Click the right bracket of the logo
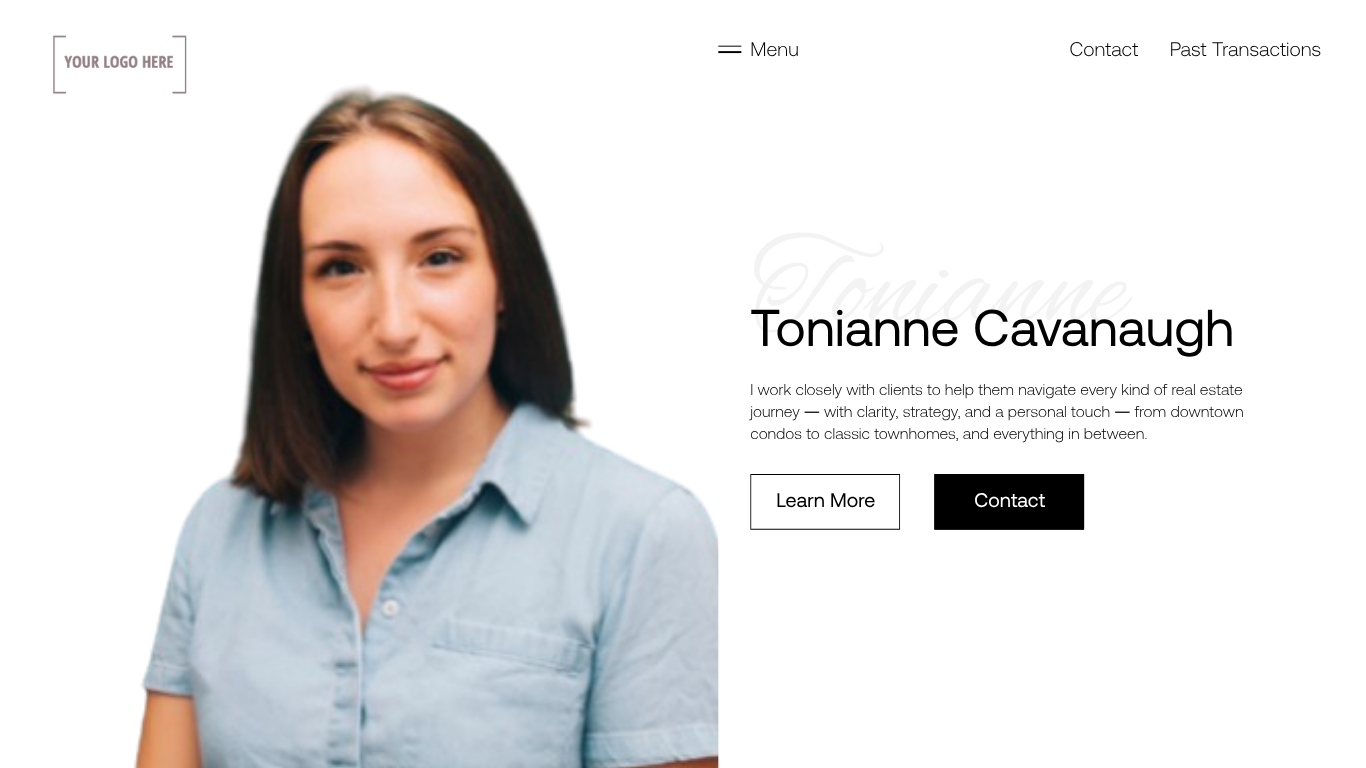Viewport: 1366px width, 768px height. point(180,64)
